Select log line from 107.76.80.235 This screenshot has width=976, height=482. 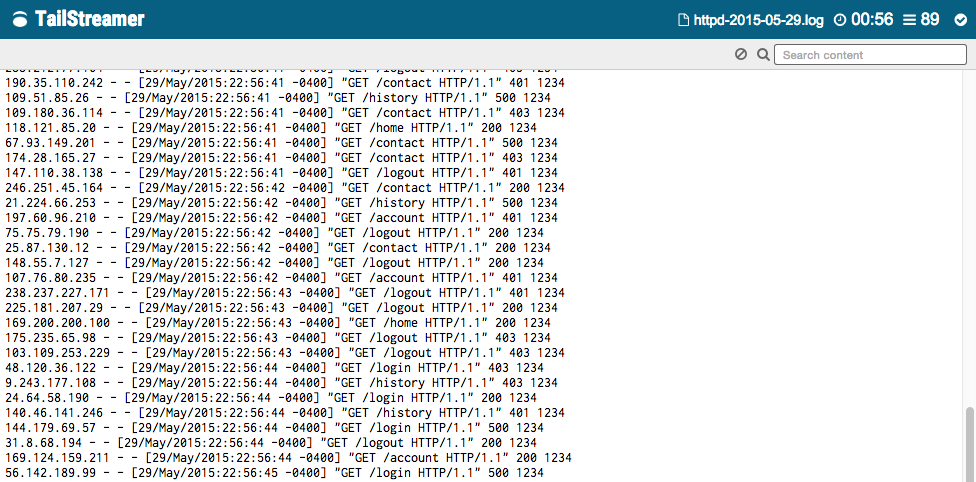(x=281, y=277)
